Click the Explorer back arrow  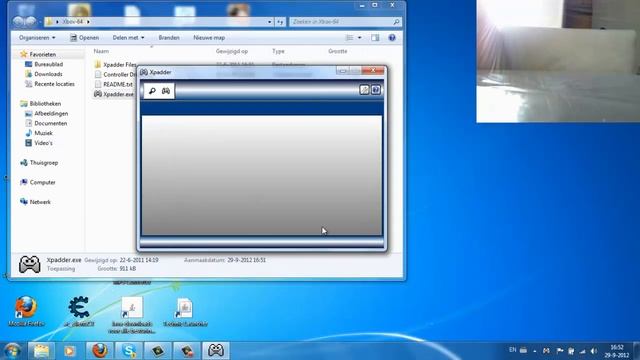coord(18,21)
